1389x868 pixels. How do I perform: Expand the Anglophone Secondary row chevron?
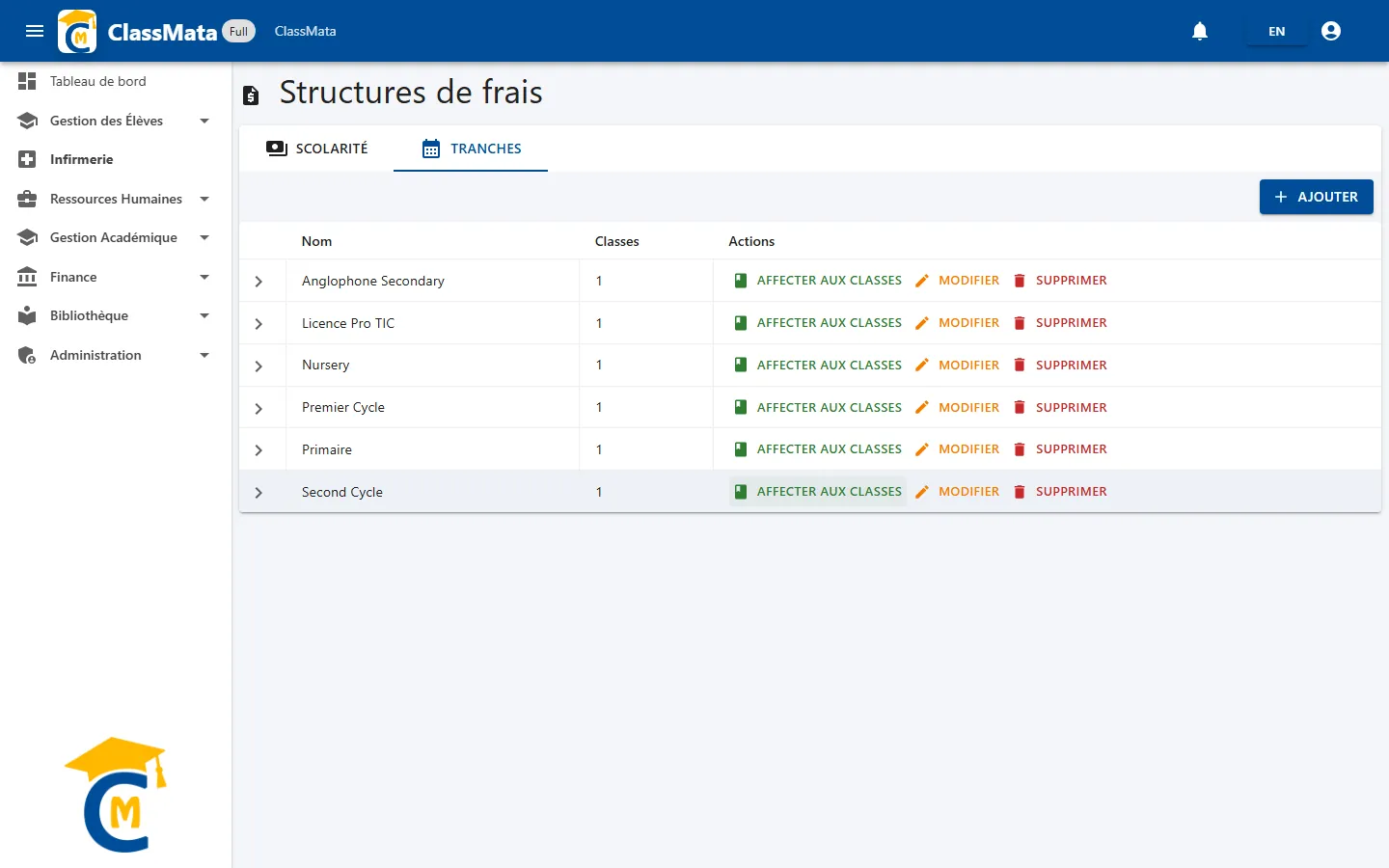pos(259,282)
